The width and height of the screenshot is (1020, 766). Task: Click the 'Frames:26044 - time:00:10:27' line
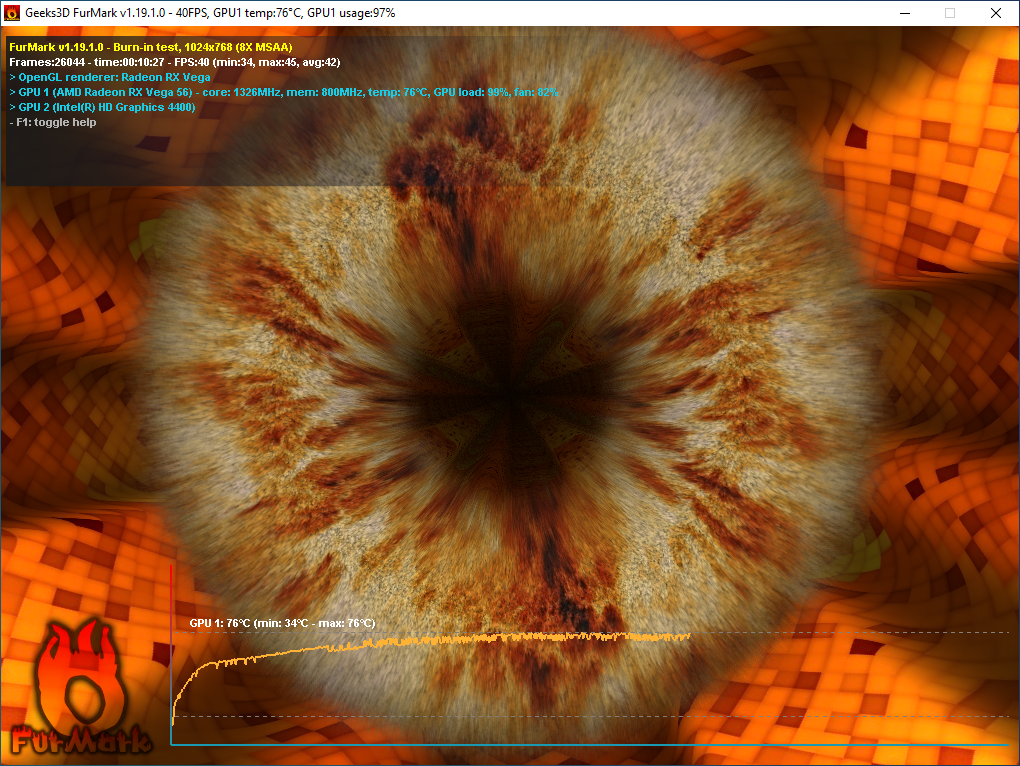point(174,62)
